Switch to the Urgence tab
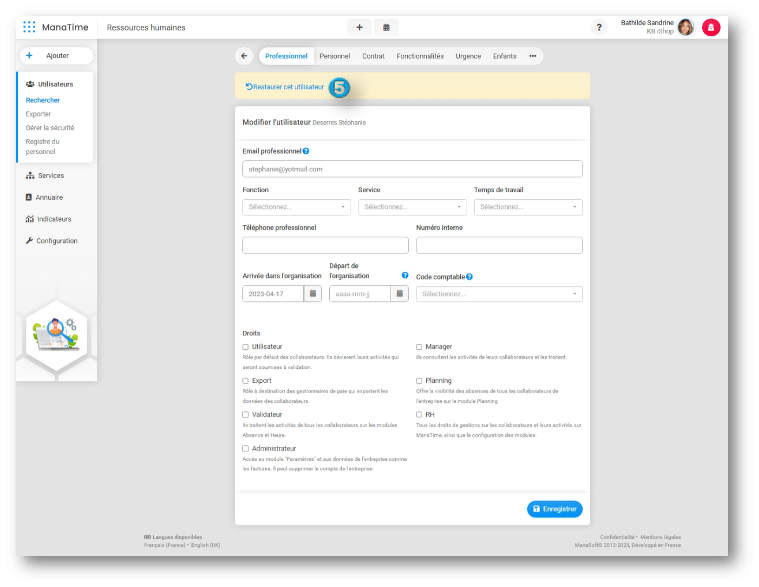 [468, 56]
